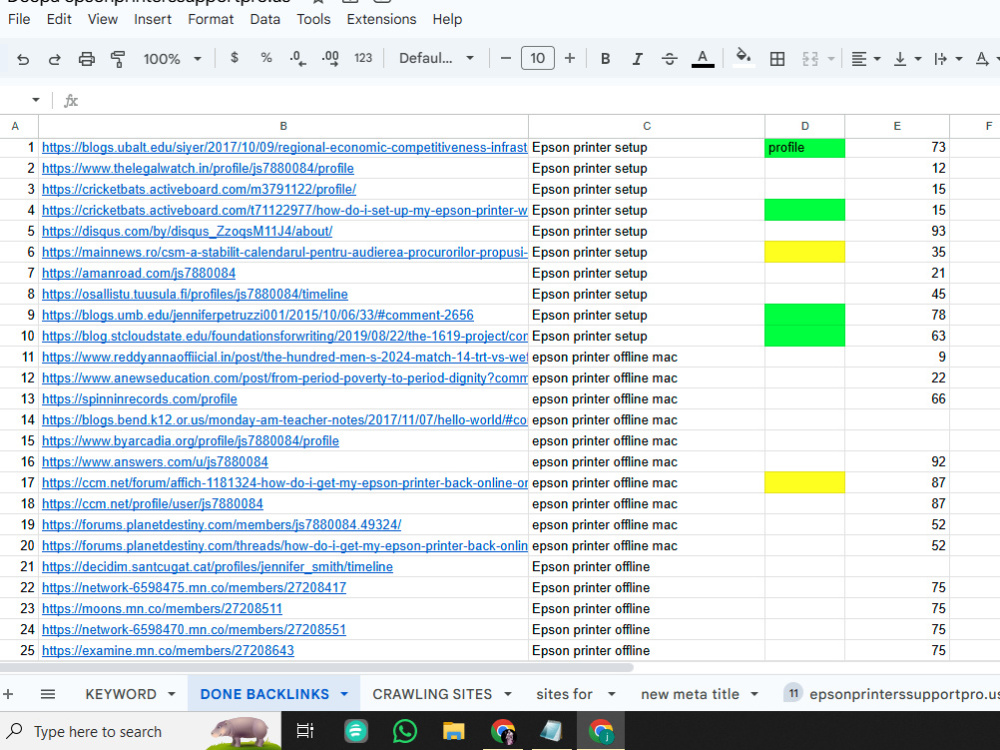Open borders options
The image size is (1000, 750).
pyautogui.click(x=777, y=59)
